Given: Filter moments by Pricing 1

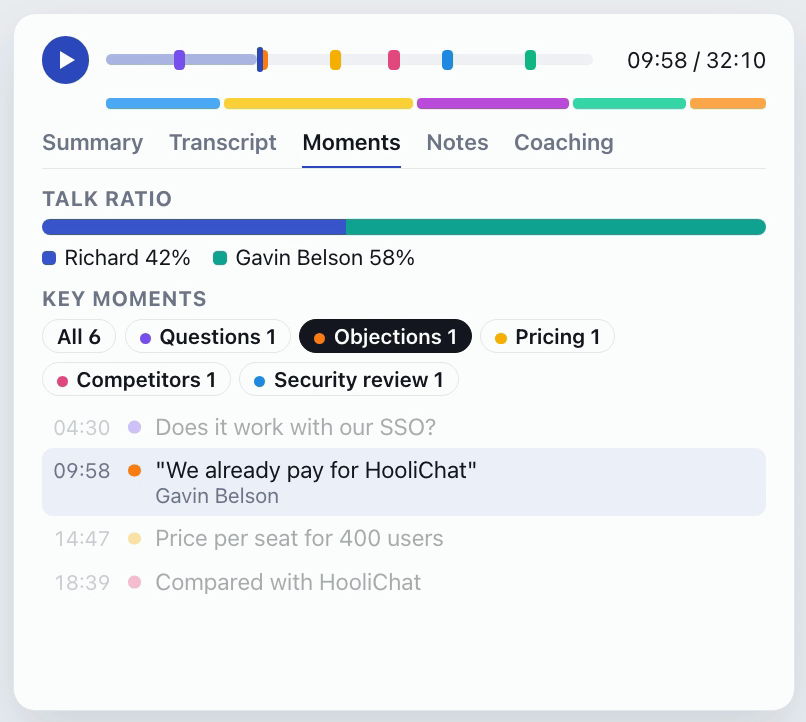Looking at the screenshot, I should click(x=547, y=337).
